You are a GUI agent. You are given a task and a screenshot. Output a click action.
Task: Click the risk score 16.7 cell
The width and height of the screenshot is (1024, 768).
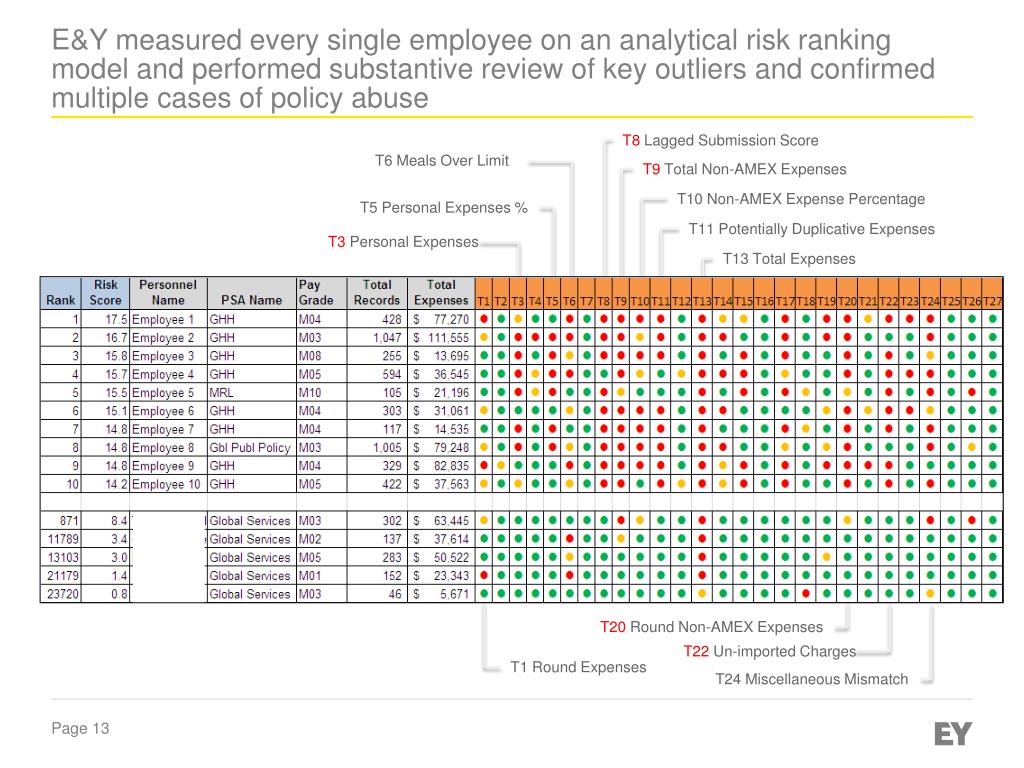[105, 338]
